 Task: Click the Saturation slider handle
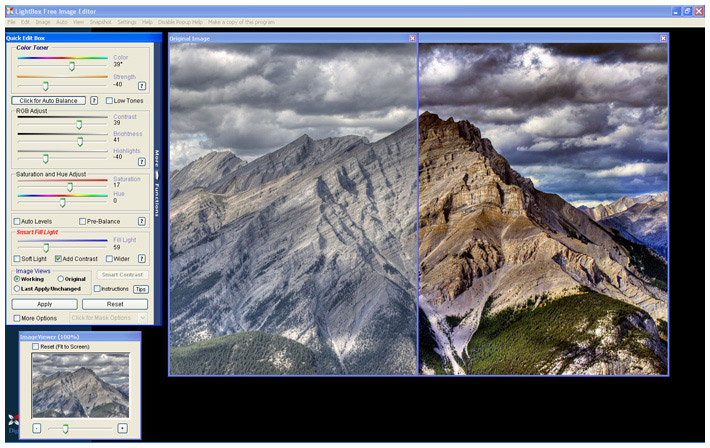[x=70, y=186]
